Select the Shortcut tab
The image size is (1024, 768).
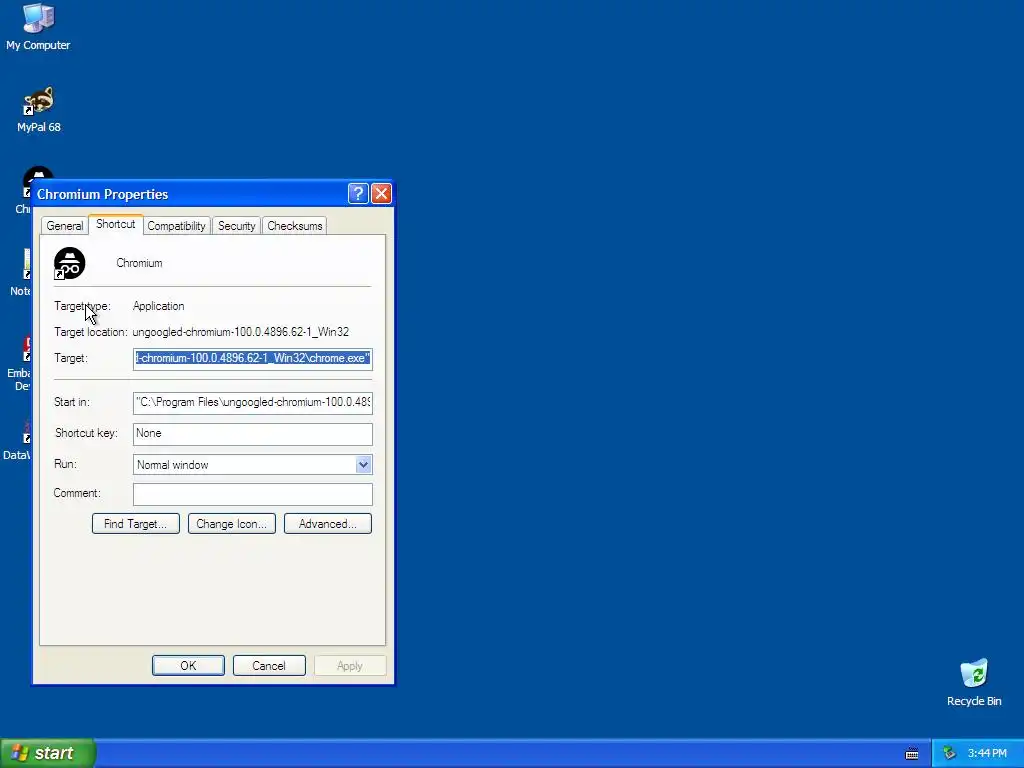(x=116, y=224)
